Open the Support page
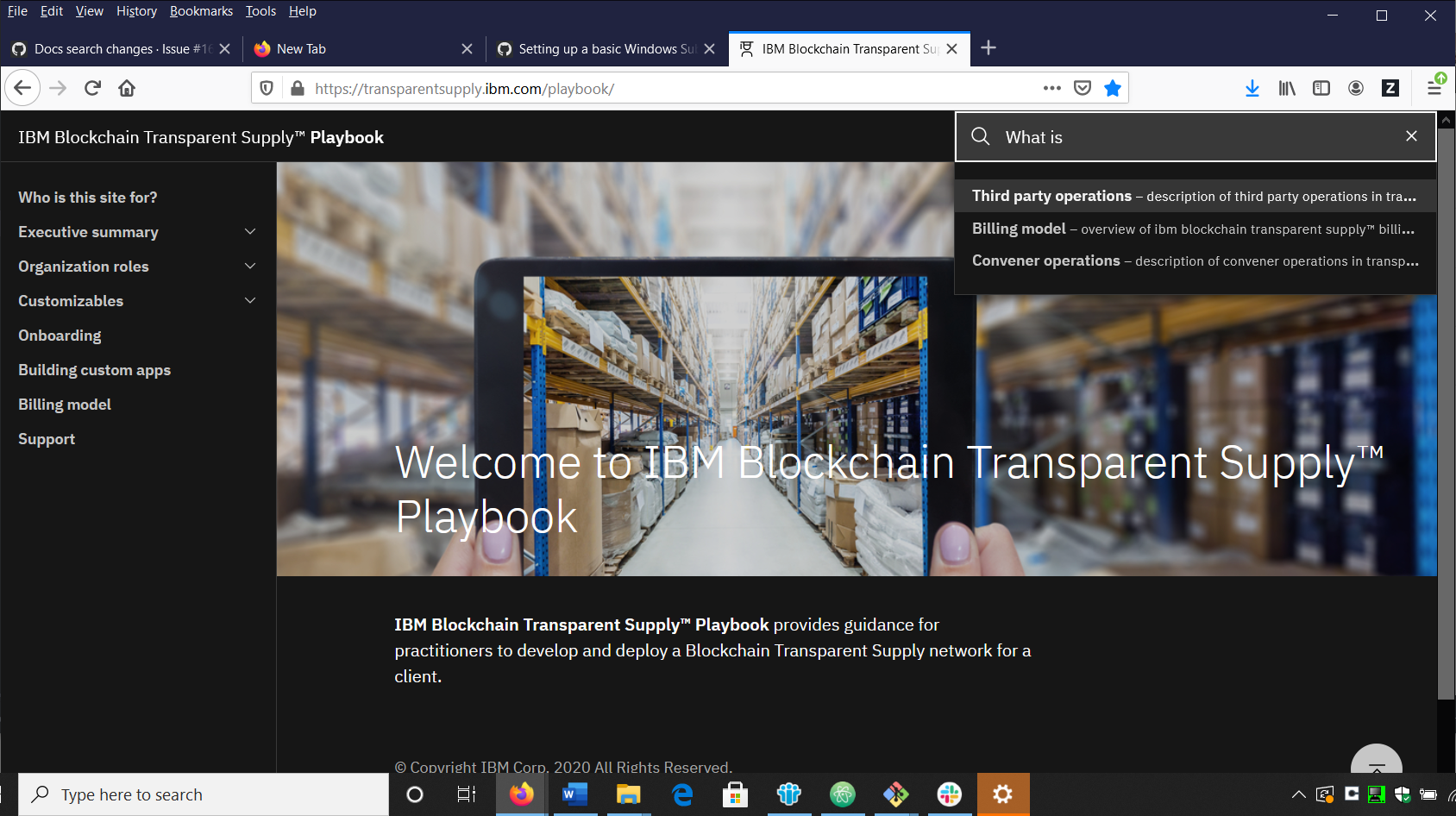 click(47, 439)
